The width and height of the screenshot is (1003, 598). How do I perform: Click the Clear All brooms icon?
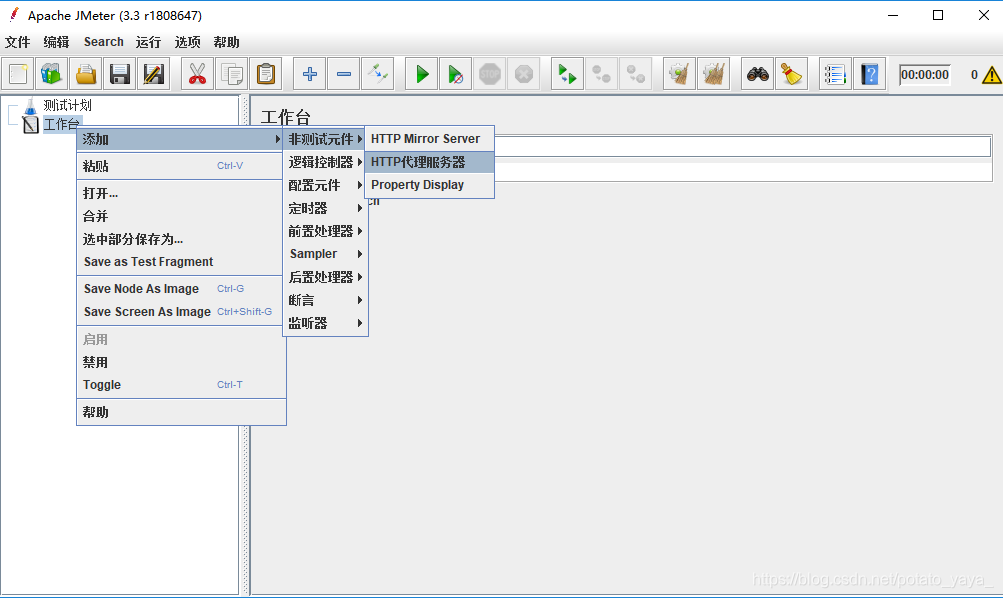[x=713, y=74]
